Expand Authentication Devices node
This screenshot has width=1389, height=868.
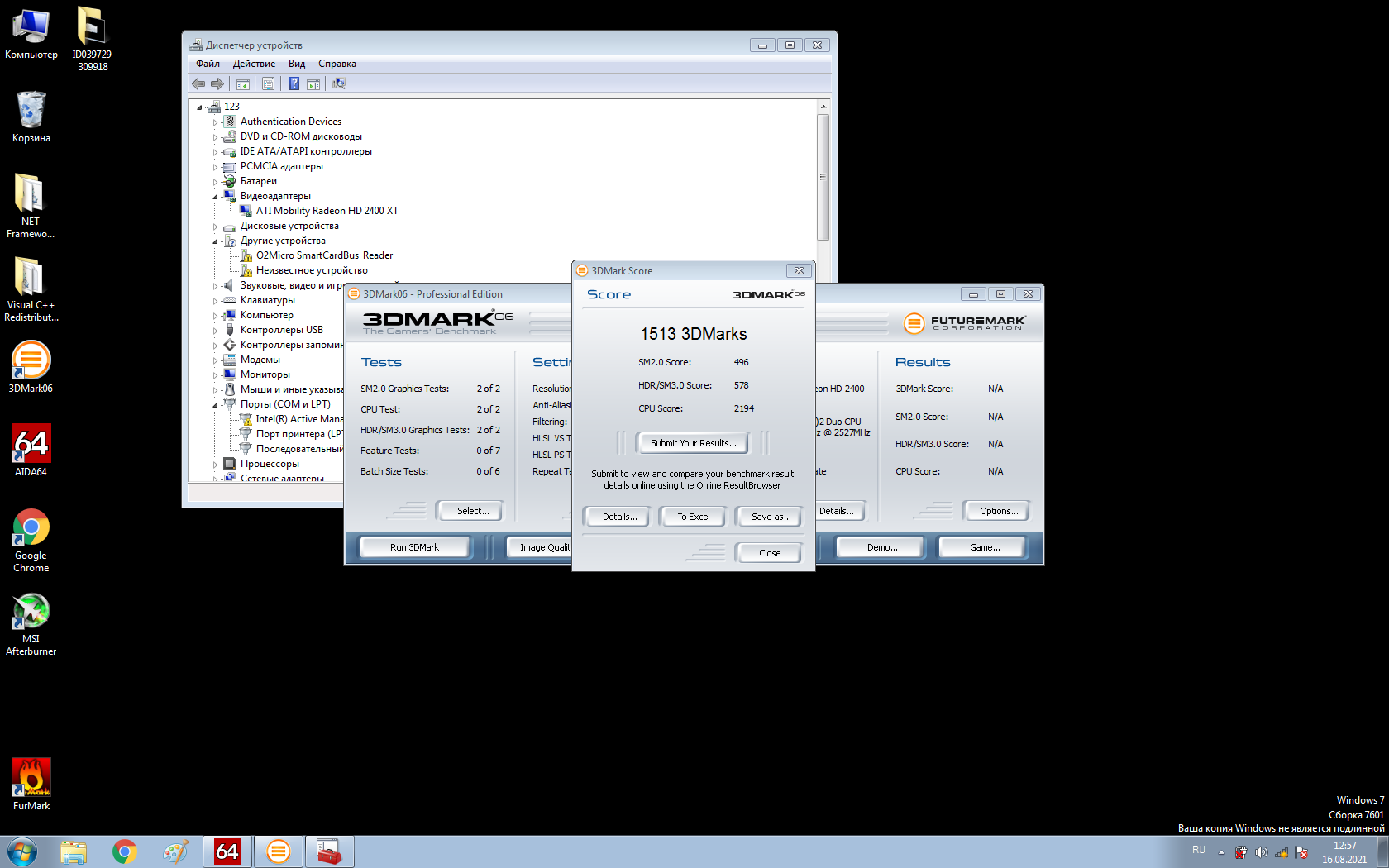[215, 122]
